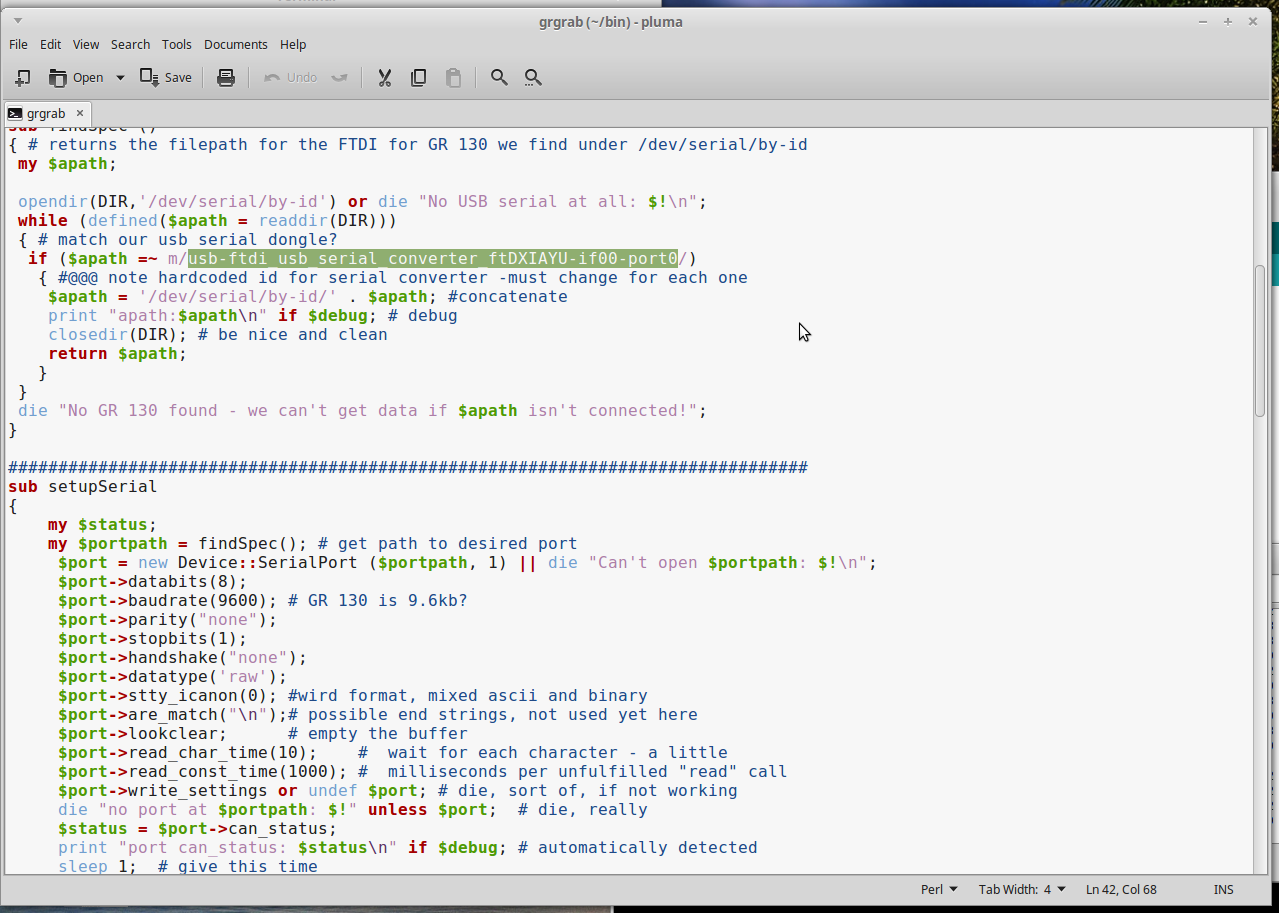Paste from clipboard using the toolbar icon
The image size is (1279, 913).
453,77
